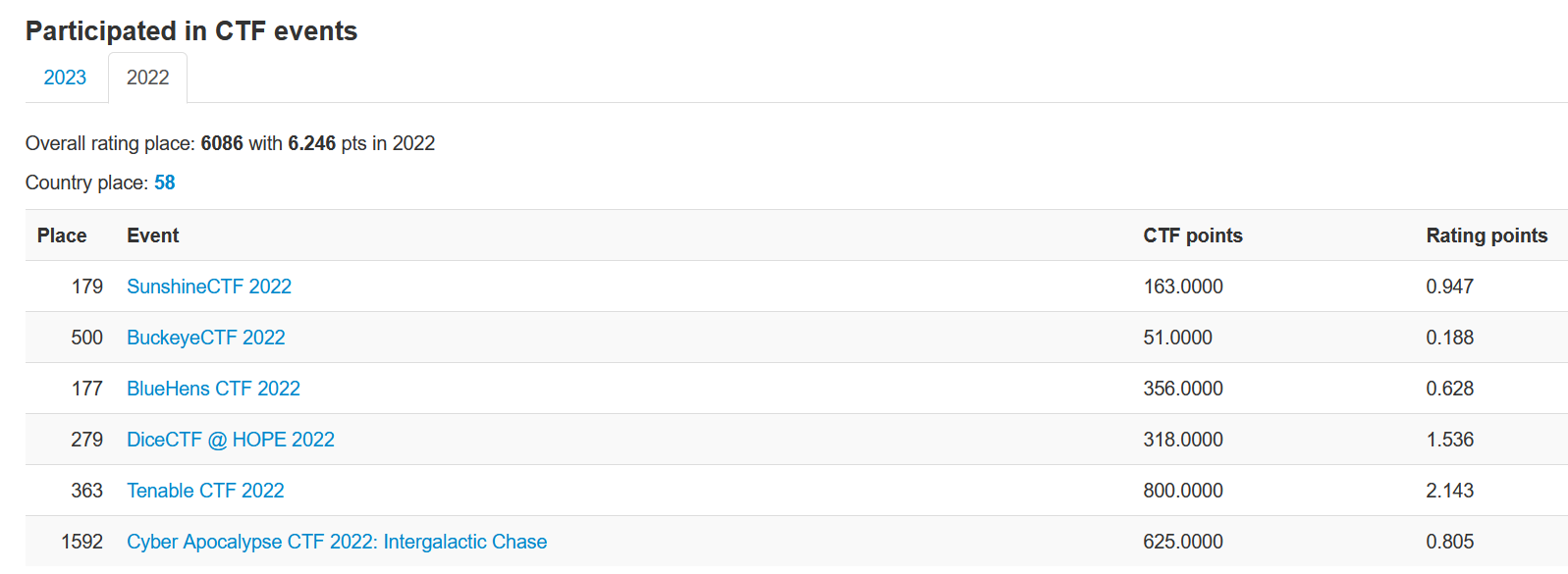Open DiceCTF @ HOPE 2022 event
This screenshot has width=1568, height=574.
231,440
